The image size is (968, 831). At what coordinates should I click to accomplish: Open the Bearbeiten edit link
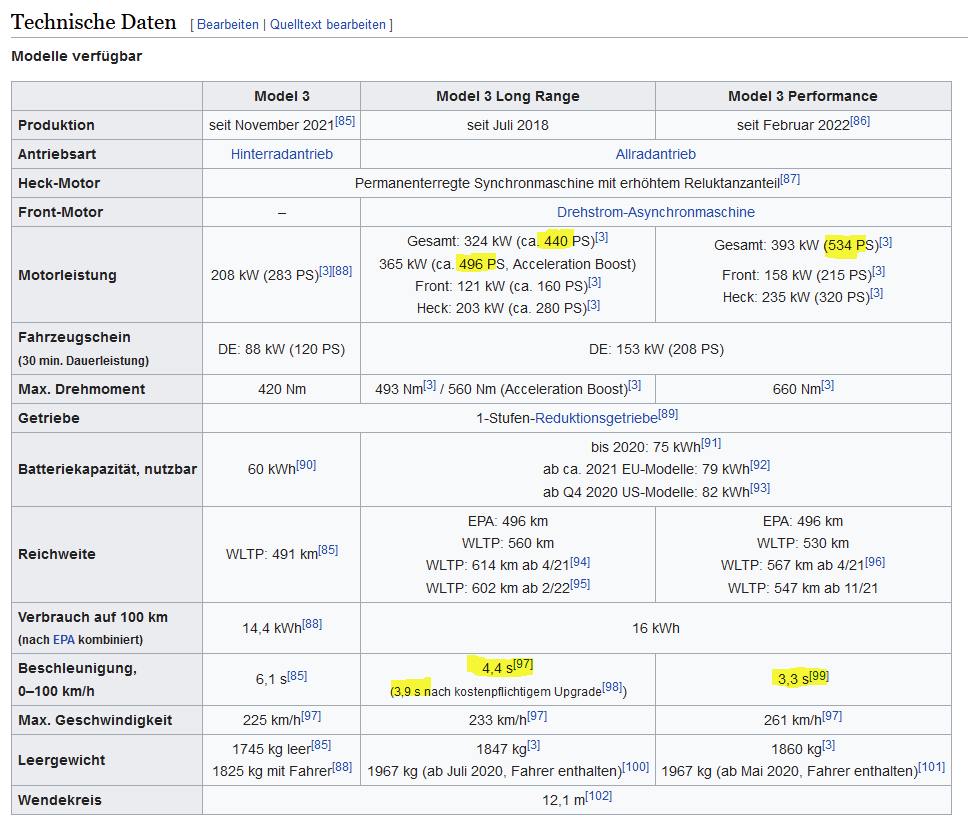(x=228, y=25)
